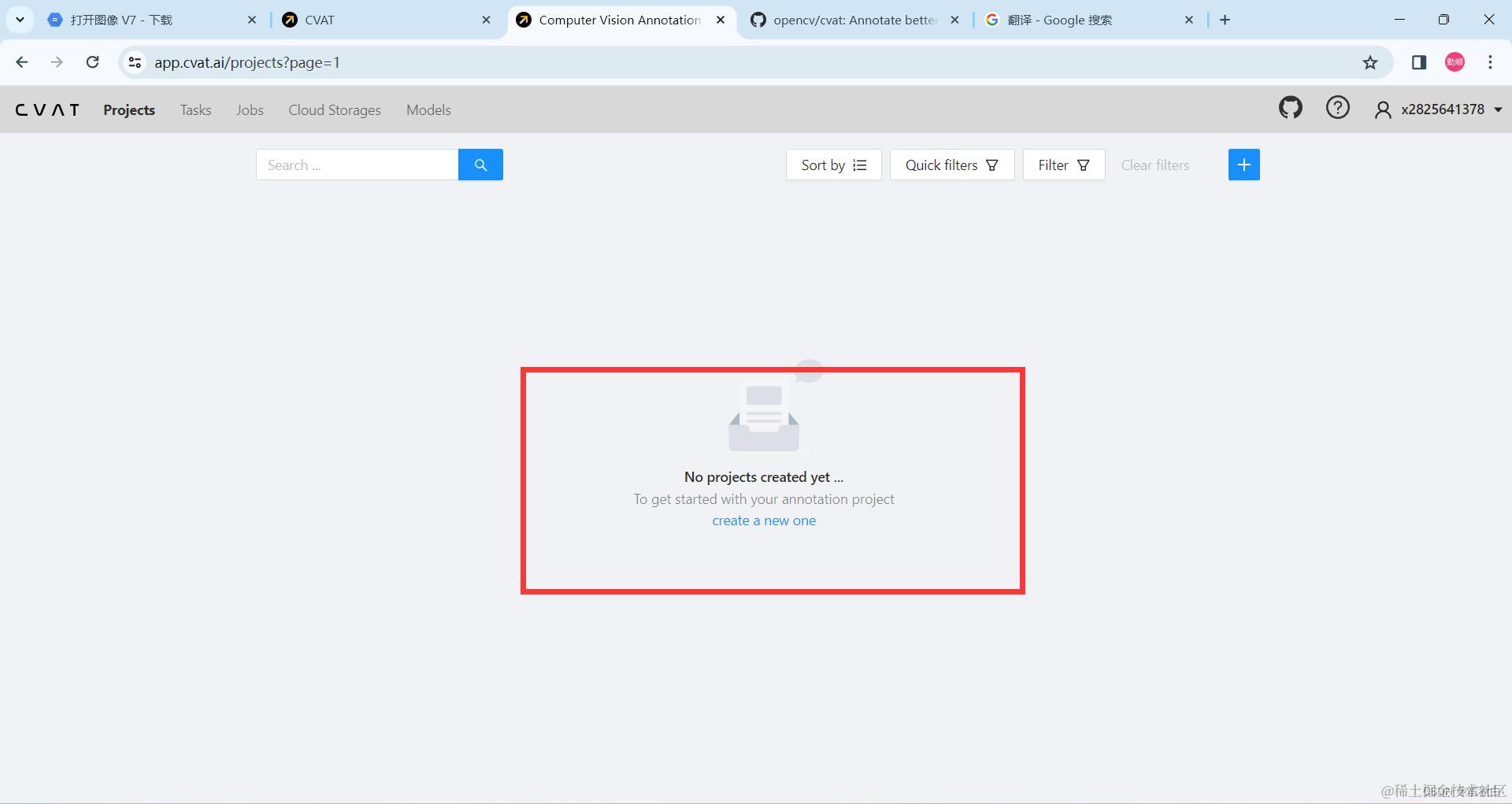Switch to the Tasks page
The height and width of the screenshot is (804, 1512).
tap(195, 110)
